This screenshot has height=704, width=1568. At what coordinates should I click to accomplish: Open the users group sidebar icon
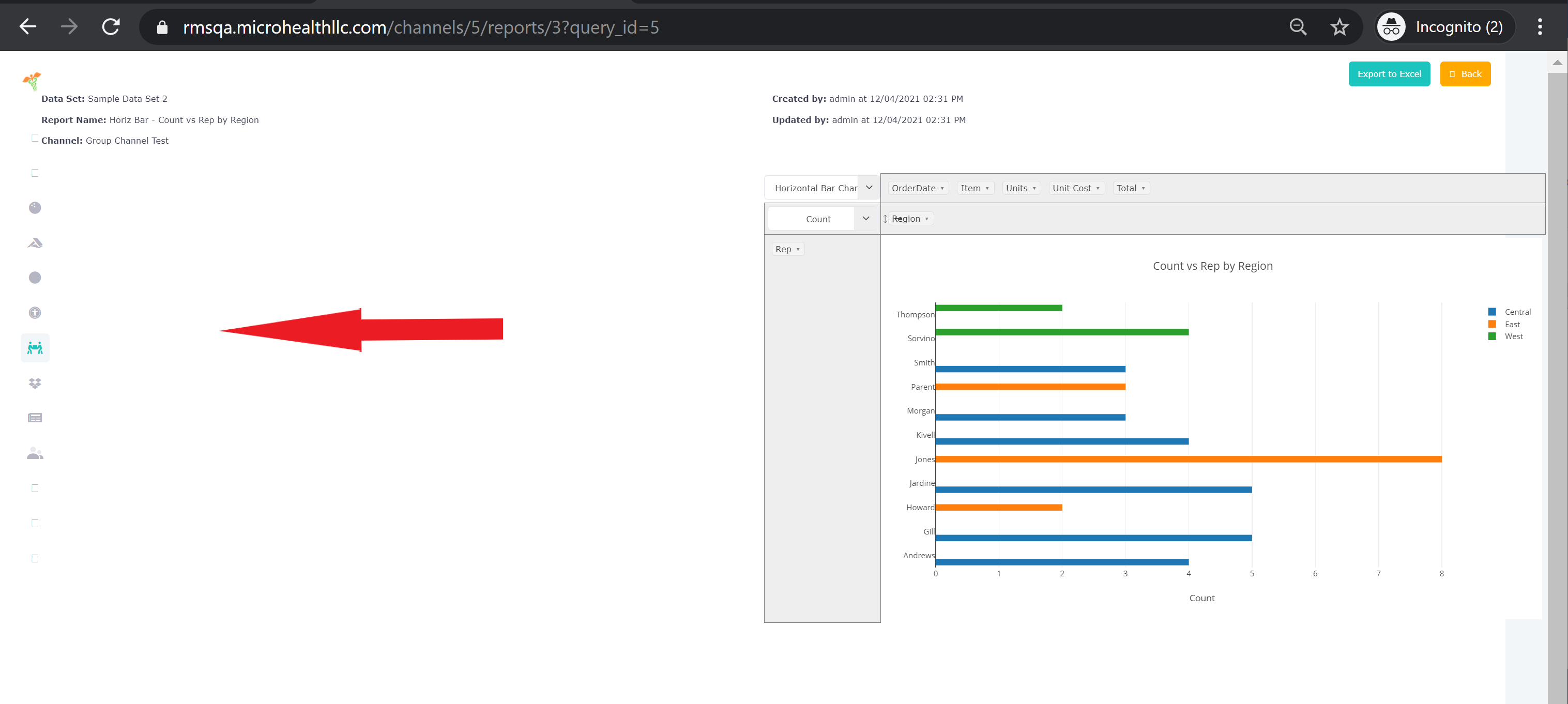pyautogui.click(x=35, y=453)
